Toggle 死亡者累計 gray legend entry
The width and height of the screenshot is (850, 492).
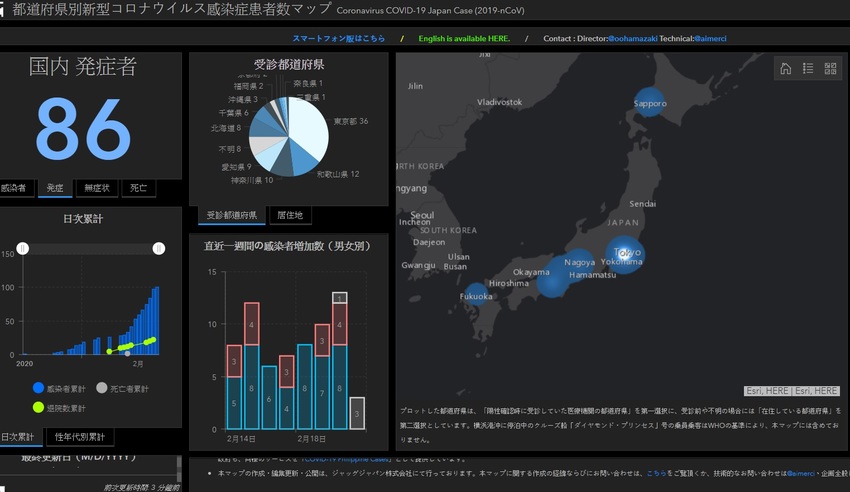pyautogui.click(x=123, y=389)
